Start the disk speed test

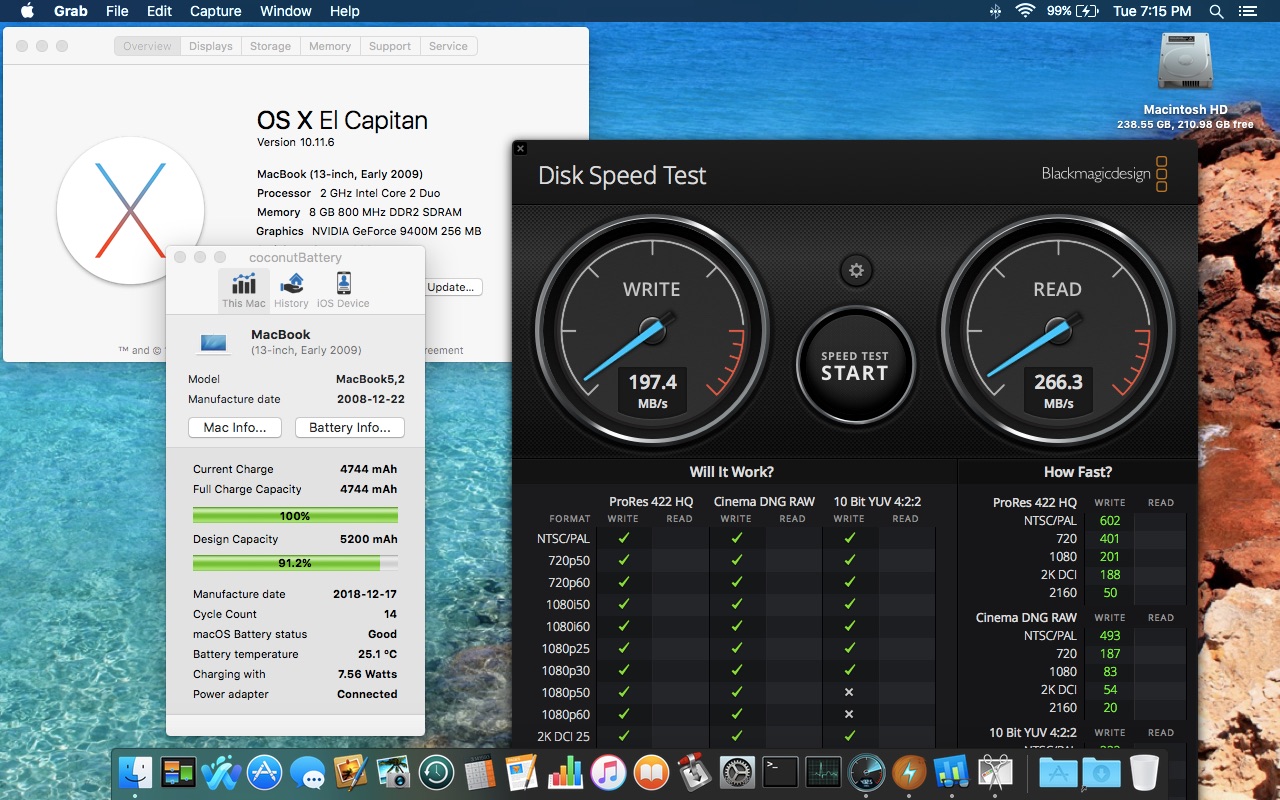click(x=855, y=366)
